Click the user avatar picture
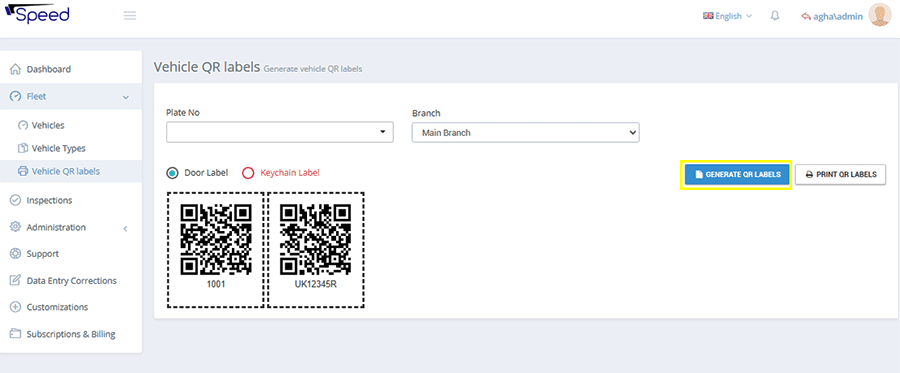This screenshot has height=373, width=900. click(879, 15)
